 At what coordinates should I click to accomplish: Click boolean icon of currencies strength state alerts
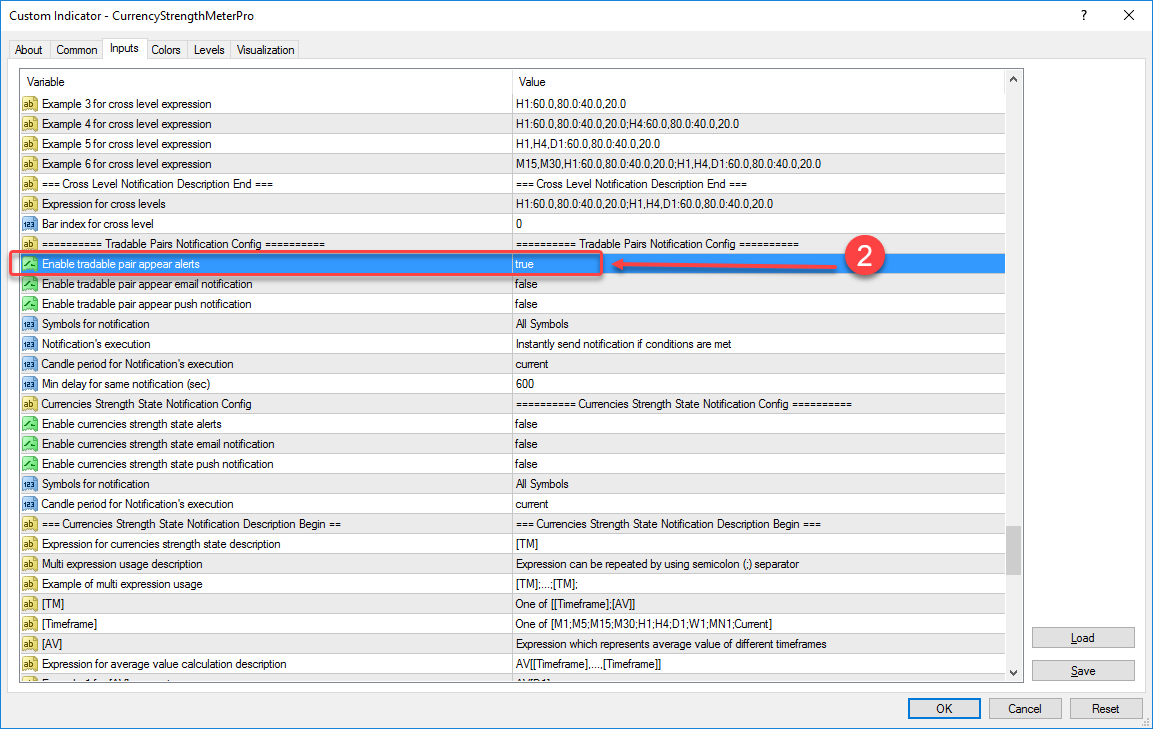click(x=29, y=424)
